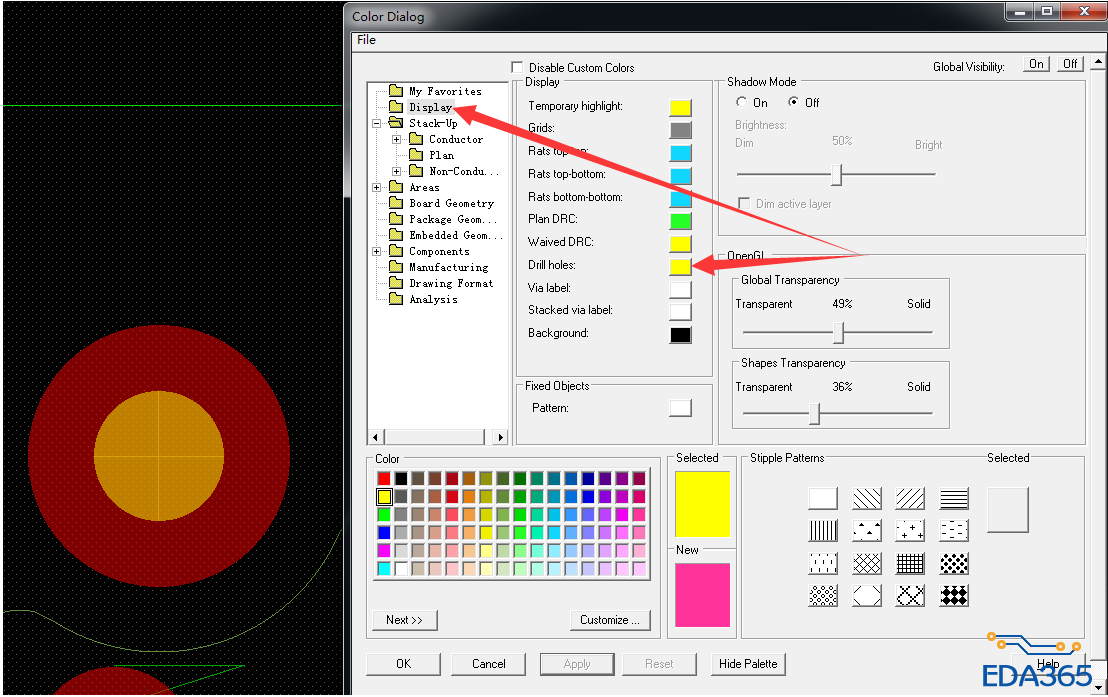This screenshot has height=697, width=1108.
Task: Select the diagonal hatch stipple pattern
Action: (910, 498)
